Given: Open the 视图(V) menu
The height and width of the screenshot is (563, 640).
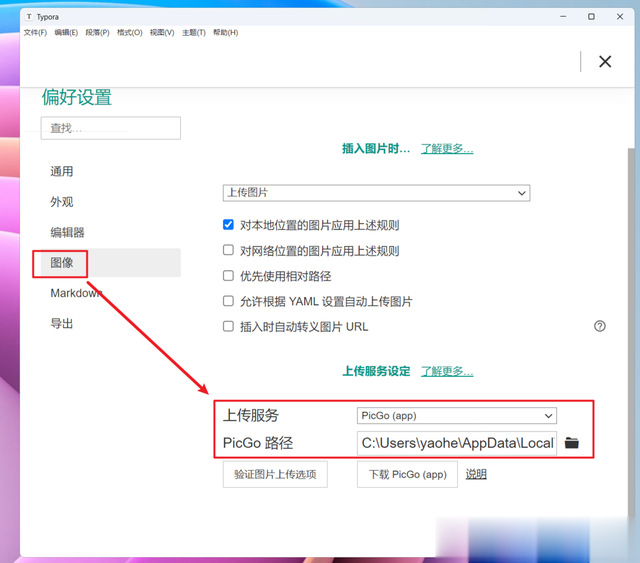Looking at the screenshot, I should [x=162, y=33].
